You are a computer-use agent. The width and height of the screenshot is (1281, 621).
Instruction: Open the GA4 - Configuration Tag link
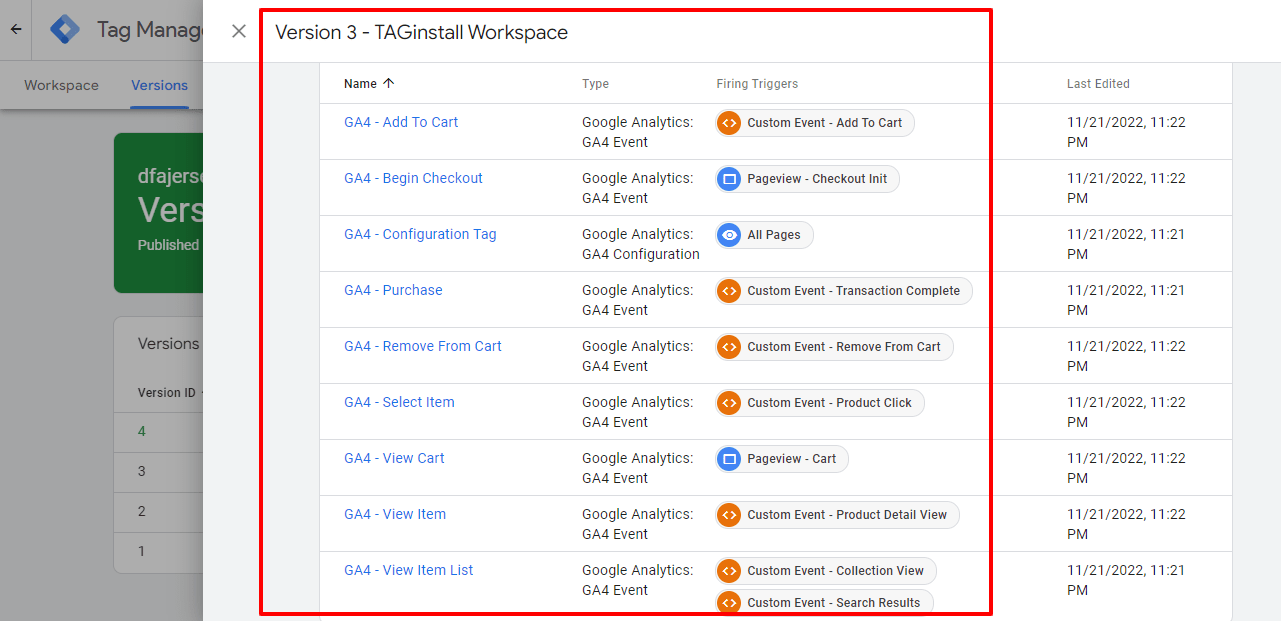[x=420, y=234]
